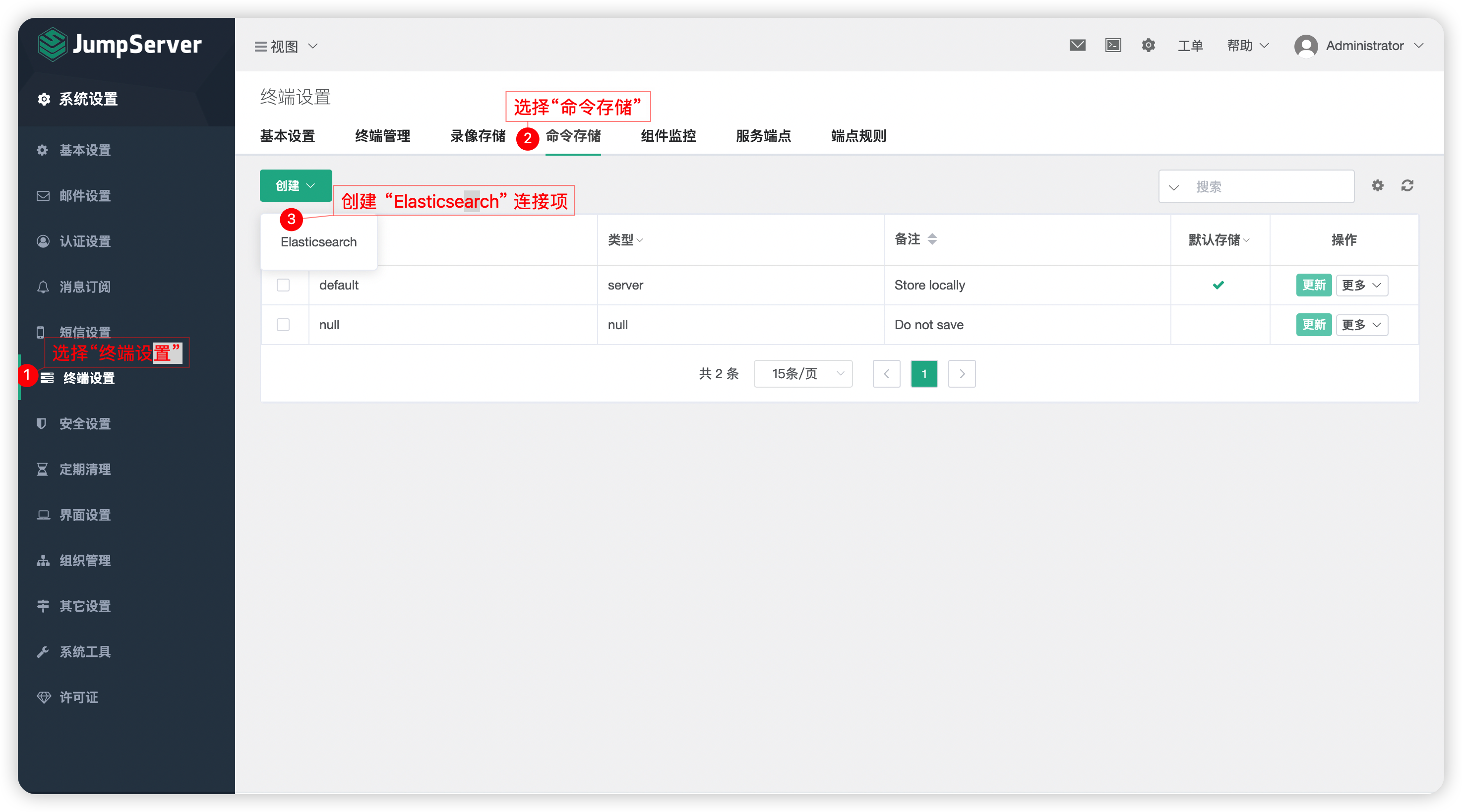Select the null row checkbox
This screenshot has height=812, width=1462.
click(x=283, y=325)
